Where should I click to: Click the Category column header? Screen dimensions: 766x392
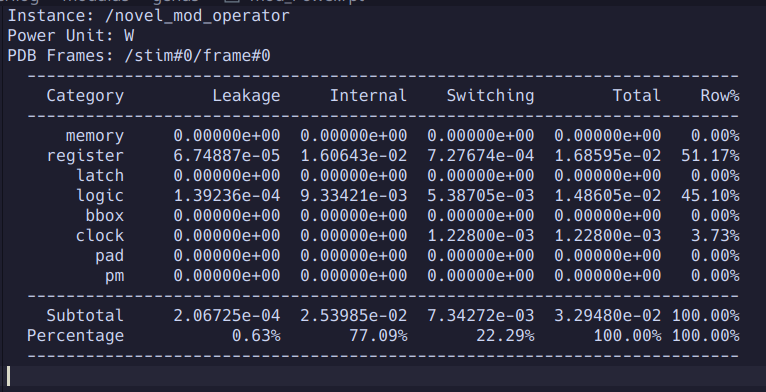point(85,96)
